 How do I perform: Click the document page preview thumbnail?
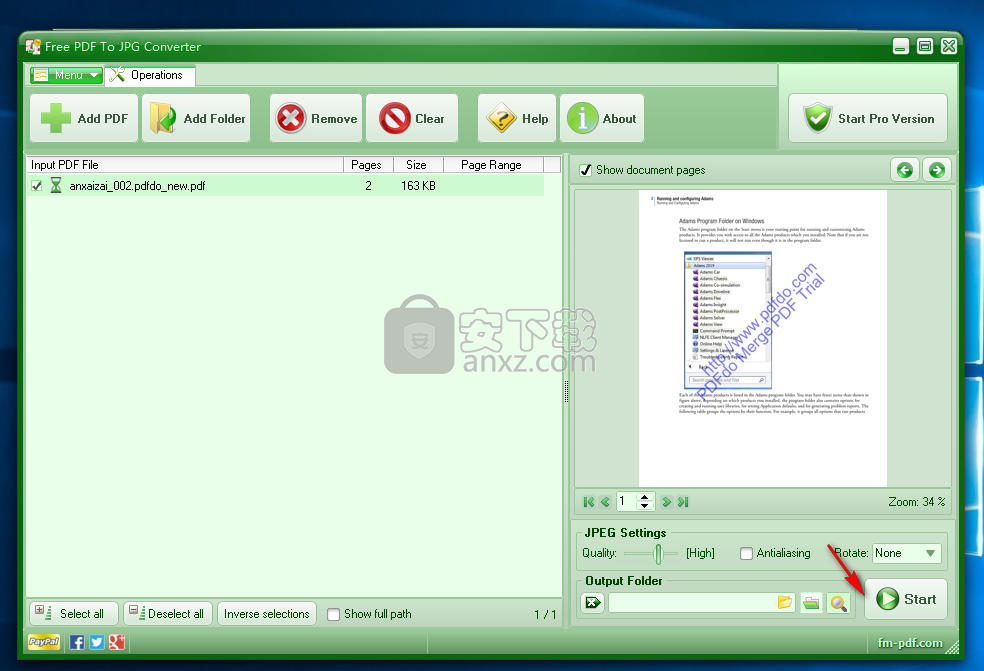762,338
